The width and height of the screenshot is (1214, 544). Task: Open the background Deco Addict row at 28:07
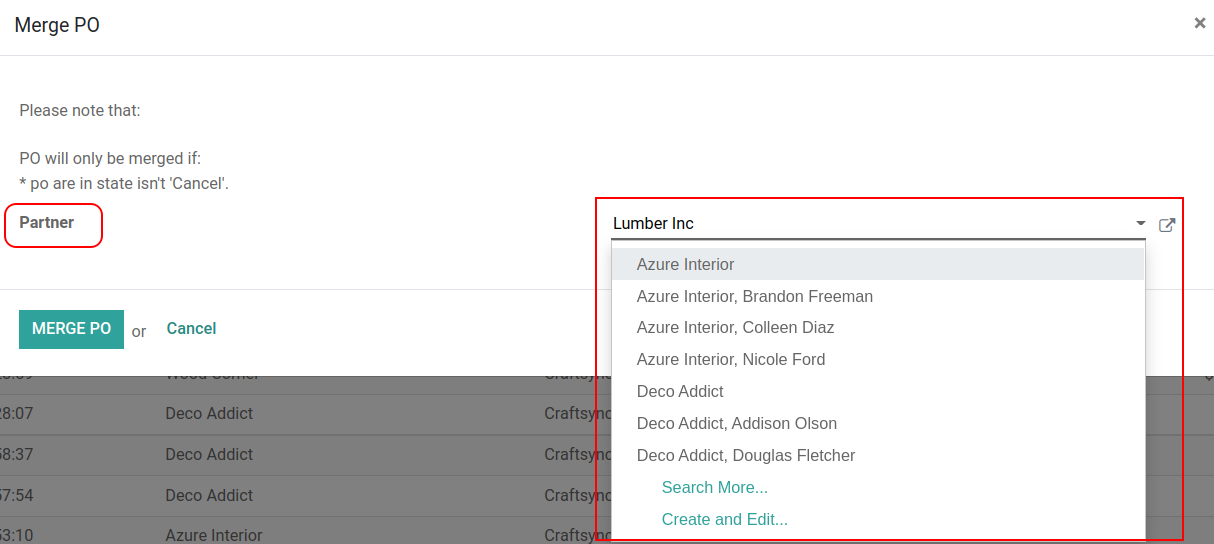(x=209, y=414)
